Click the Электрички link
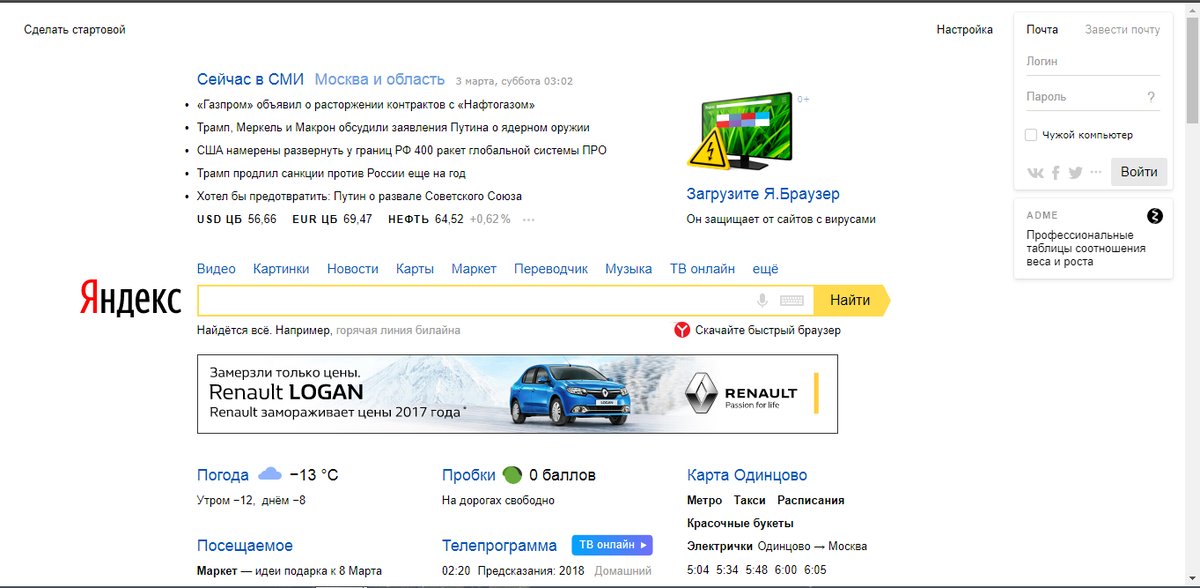This screenshot has width=1200, height=588. [720, 546]
